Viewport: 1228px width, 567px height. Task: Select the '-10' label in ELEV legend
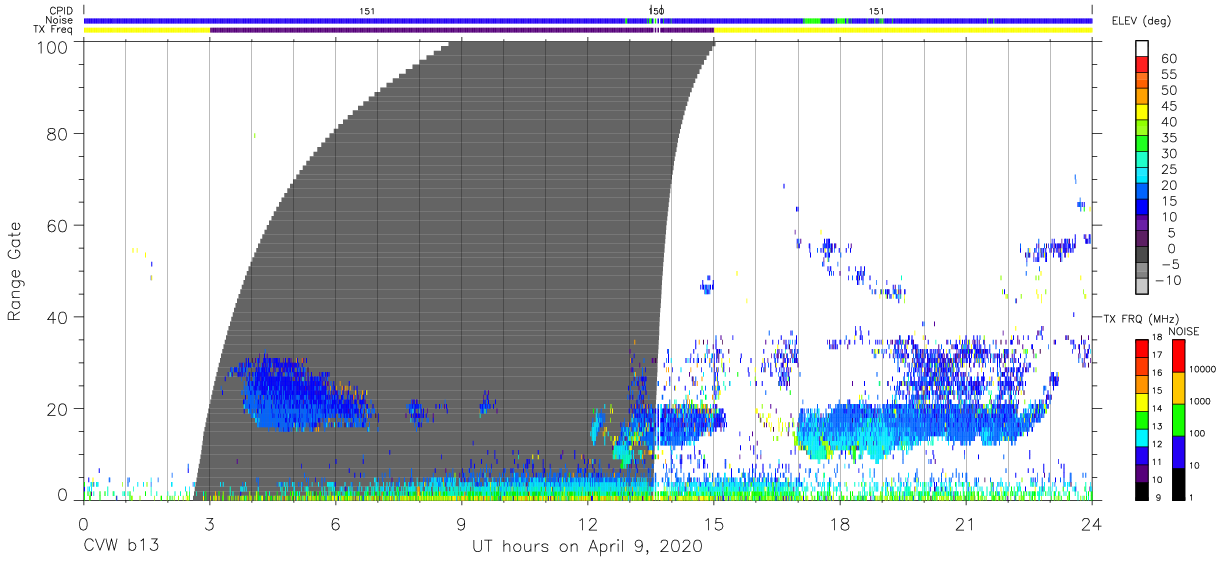pyautogui.click(x=1170, y=280)
